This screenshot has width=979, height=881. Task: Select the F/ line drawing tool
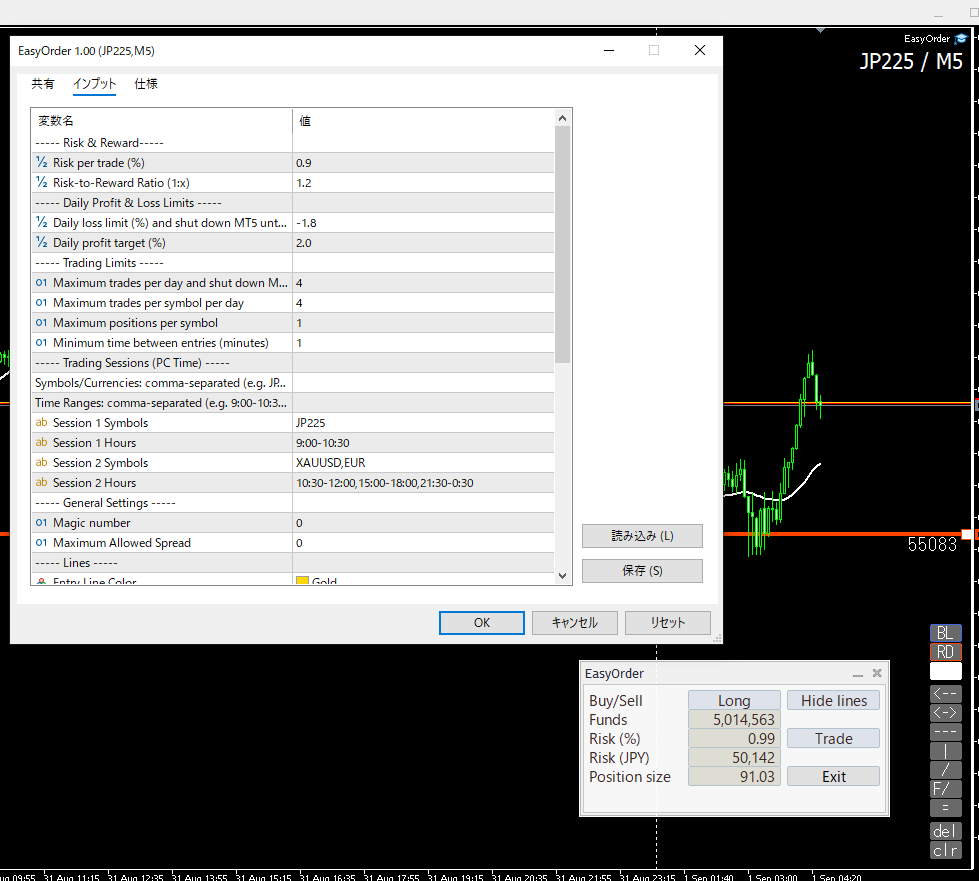[945, 789]
